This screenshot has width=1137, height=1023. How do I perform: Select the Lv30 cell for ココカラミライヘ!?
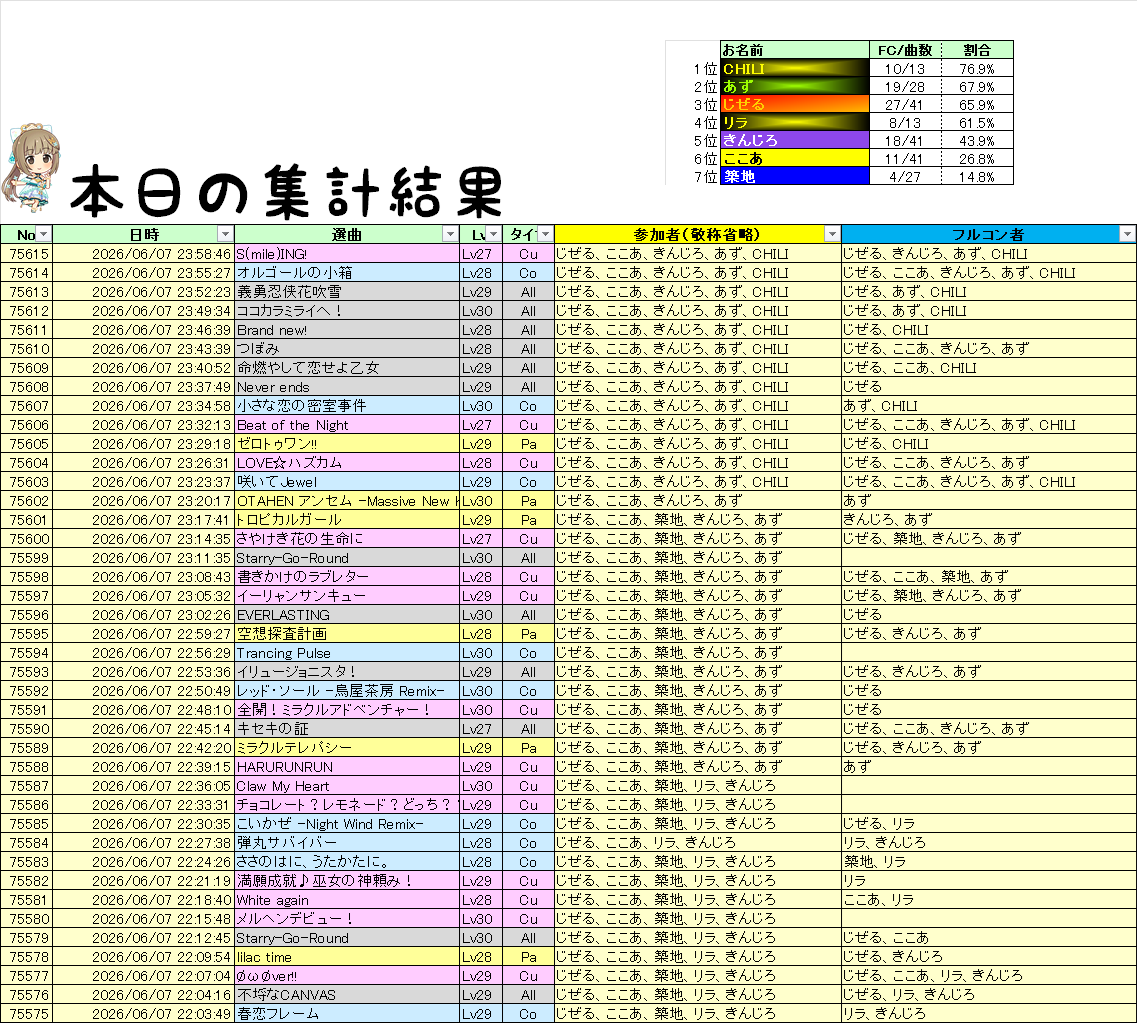(x=481, y=311)
